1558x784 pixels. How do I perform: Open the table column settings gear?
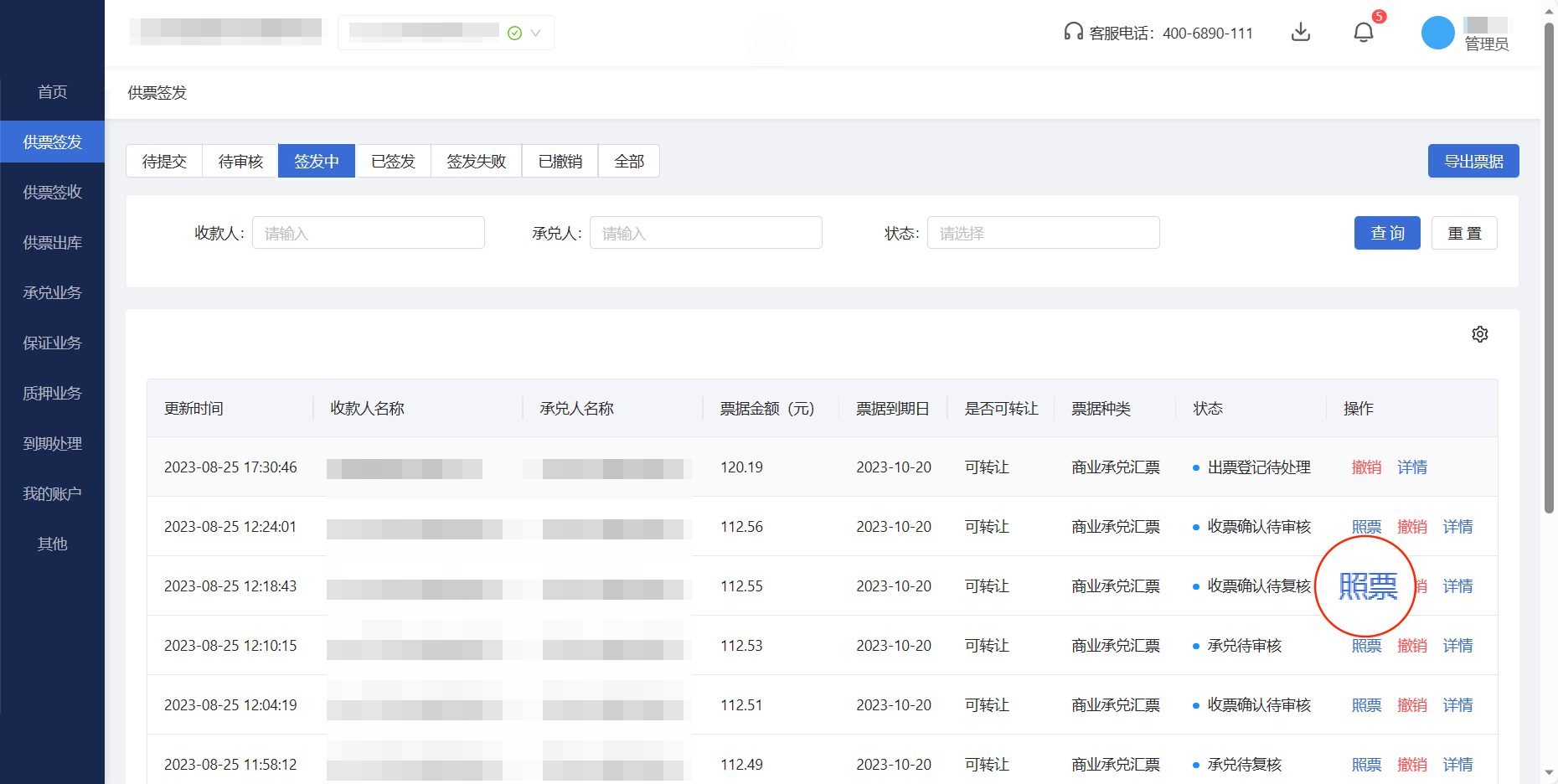pos(1480,333)
